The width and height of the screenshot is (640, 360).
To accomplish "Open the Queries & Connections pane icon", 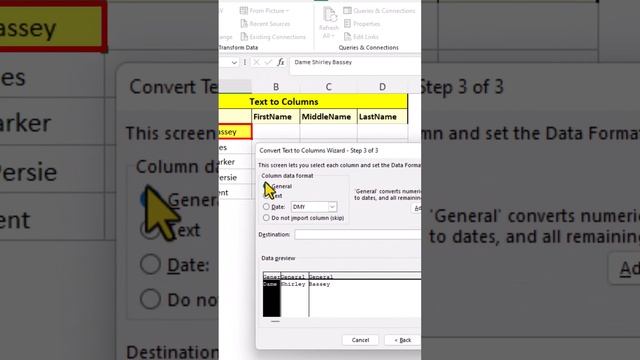I will coord(347,11).
